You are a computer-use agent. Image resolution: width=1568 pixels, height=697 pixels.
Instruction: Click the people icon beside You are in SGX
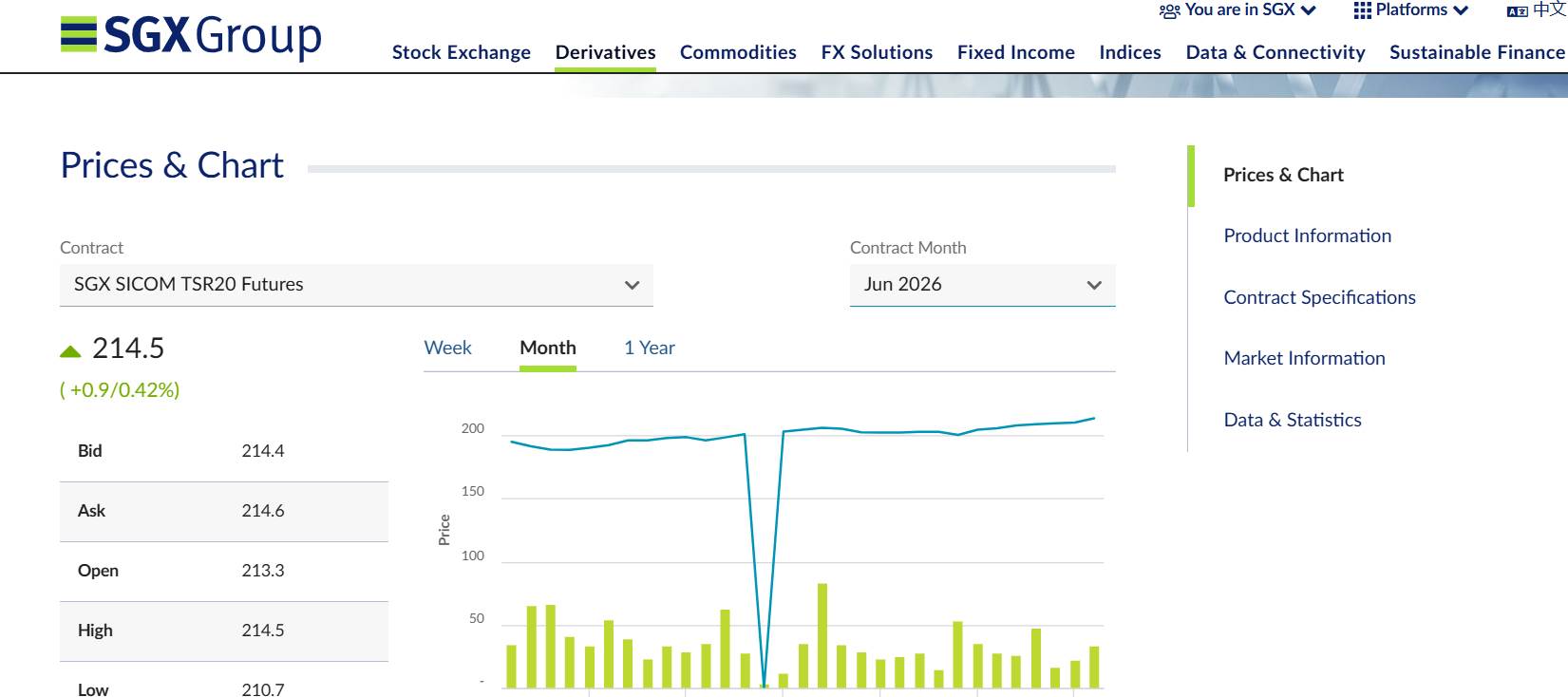coord(1169,11)
